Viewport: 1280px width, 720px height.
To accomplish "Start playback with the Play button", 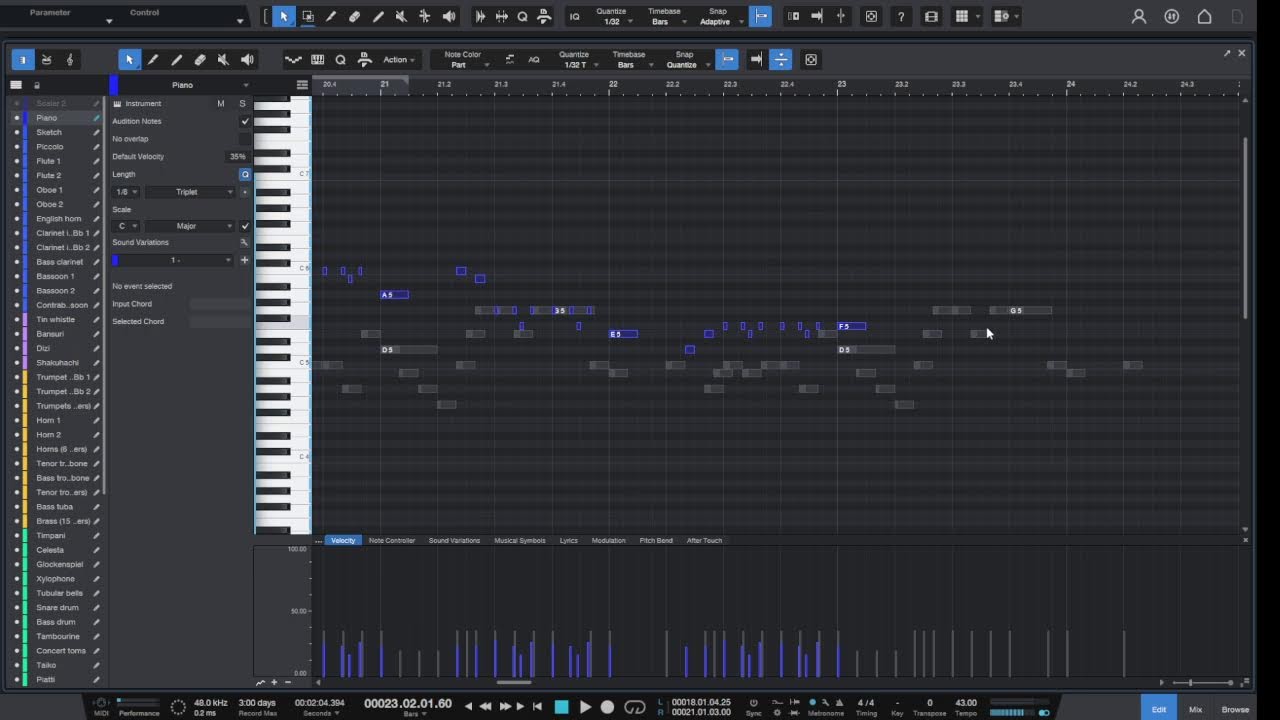I will 586,707.
